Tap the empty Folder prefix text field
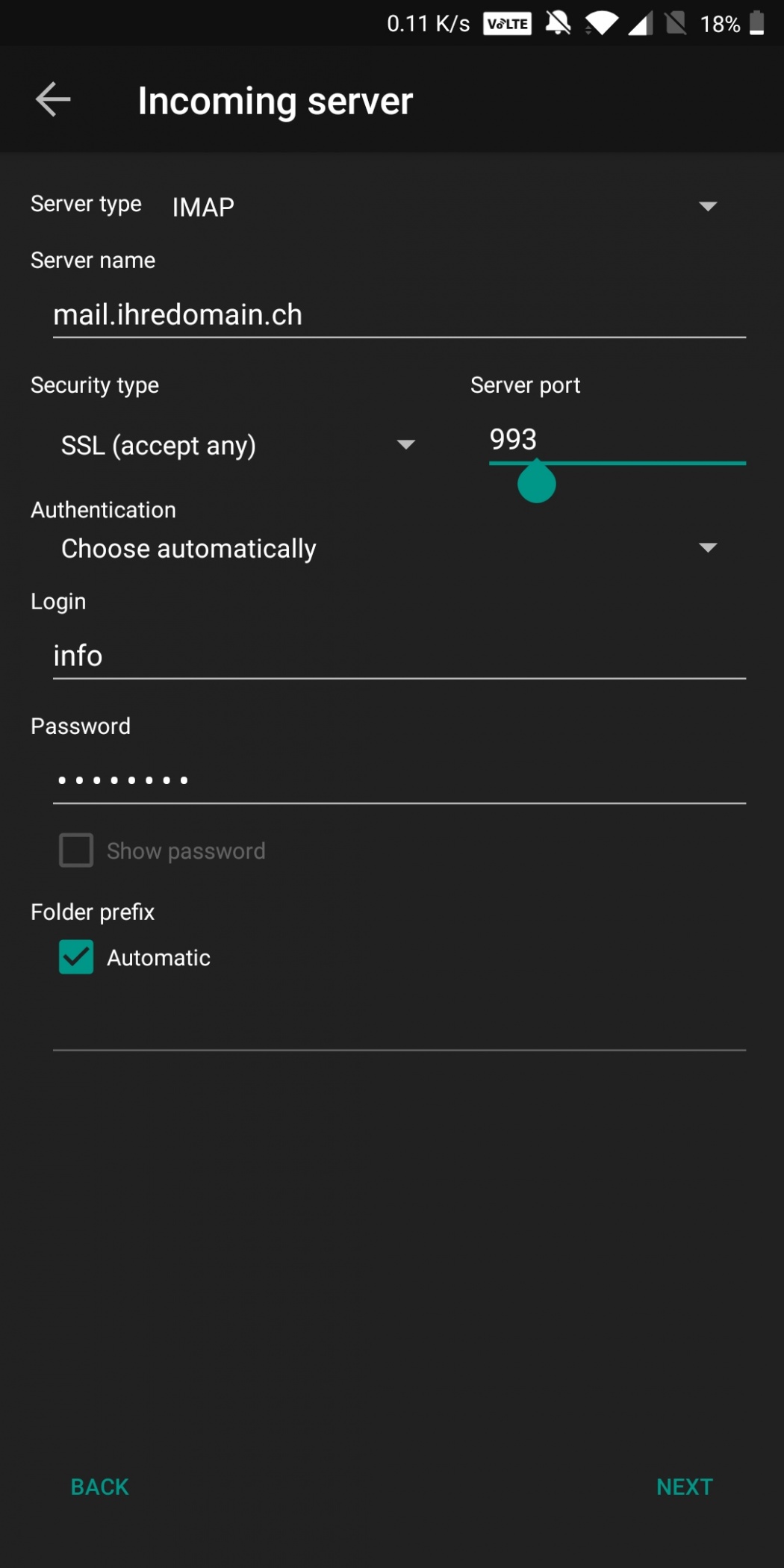This screenshot has height=1568, width=784. click(x=399, y=1027)
